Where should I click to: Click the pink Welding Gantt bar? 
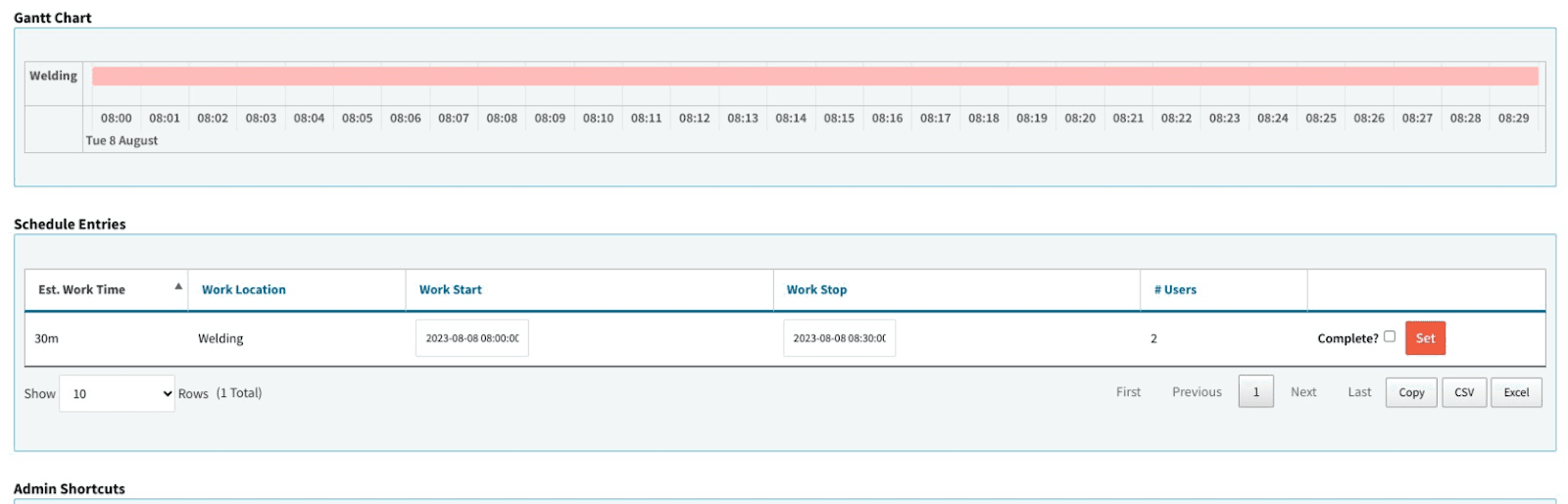[813, 76]
